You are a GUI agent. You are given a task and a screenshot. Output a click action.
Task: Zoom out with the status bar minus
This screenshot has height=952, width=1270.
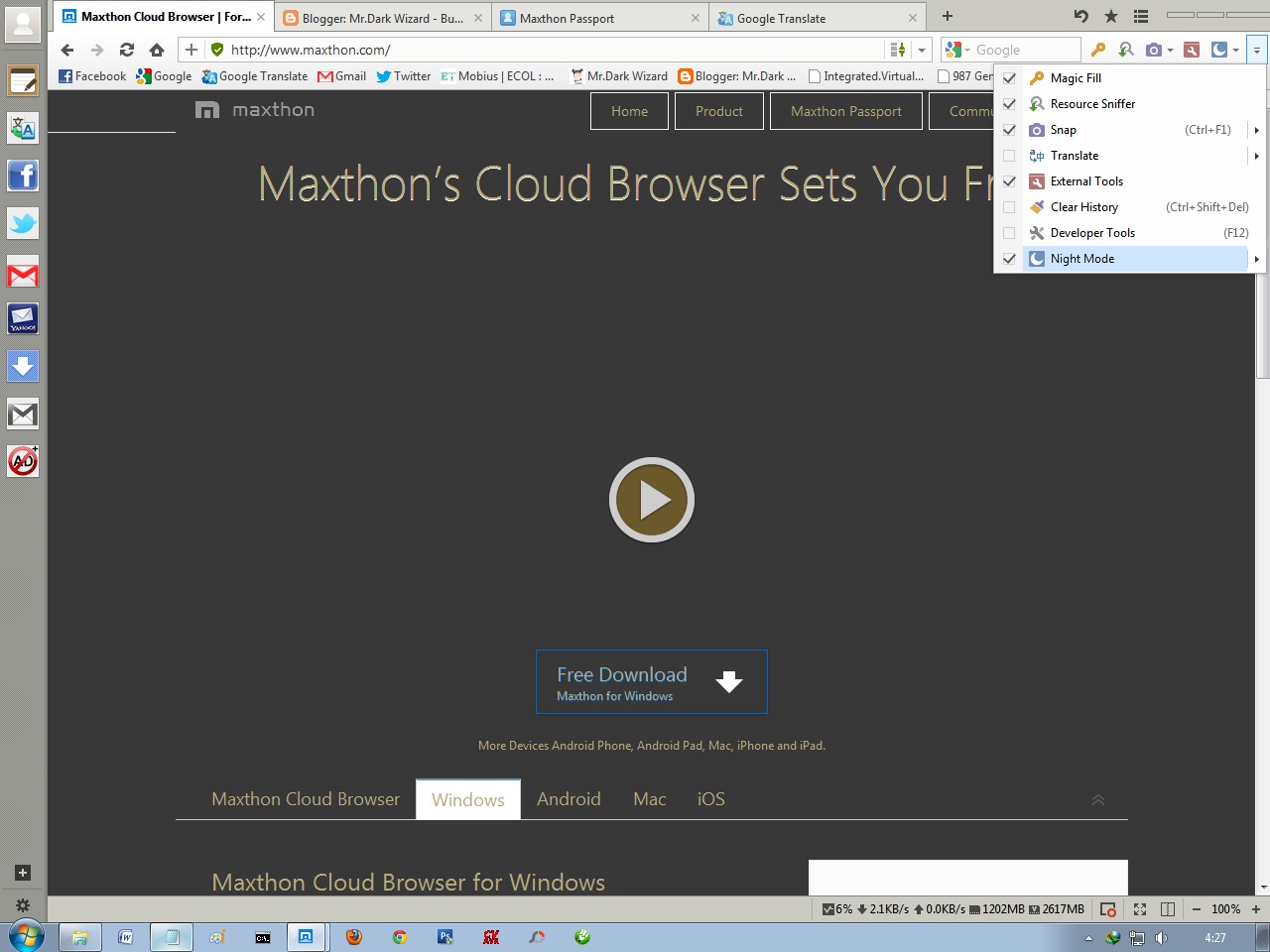(1197, 909)
